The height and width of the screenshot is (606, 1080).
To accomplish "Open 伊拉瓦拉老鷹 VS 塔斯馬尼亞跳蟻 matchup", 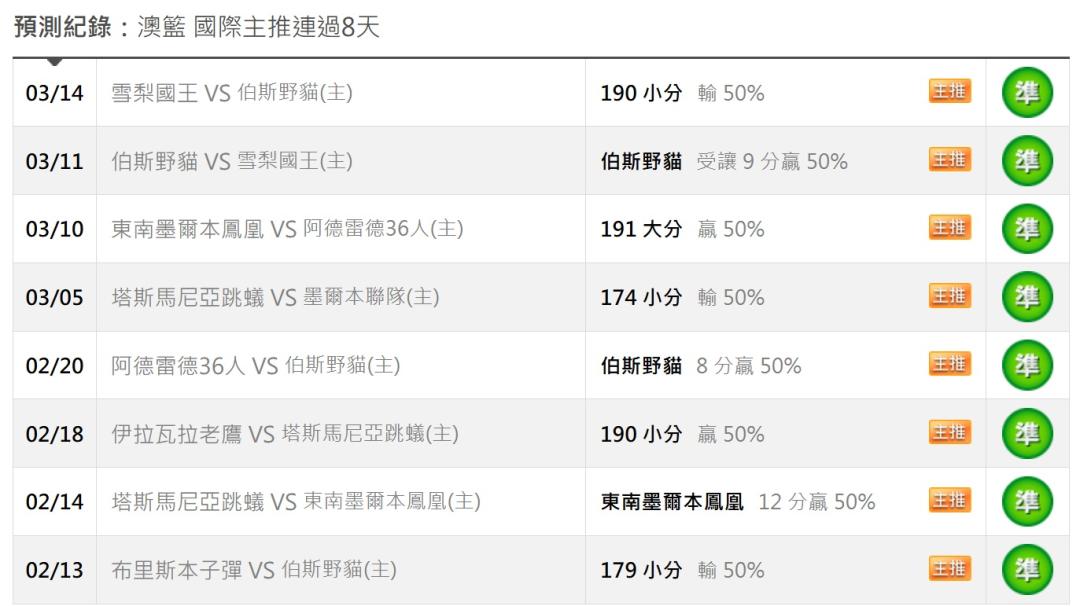I will coord(285,433).
